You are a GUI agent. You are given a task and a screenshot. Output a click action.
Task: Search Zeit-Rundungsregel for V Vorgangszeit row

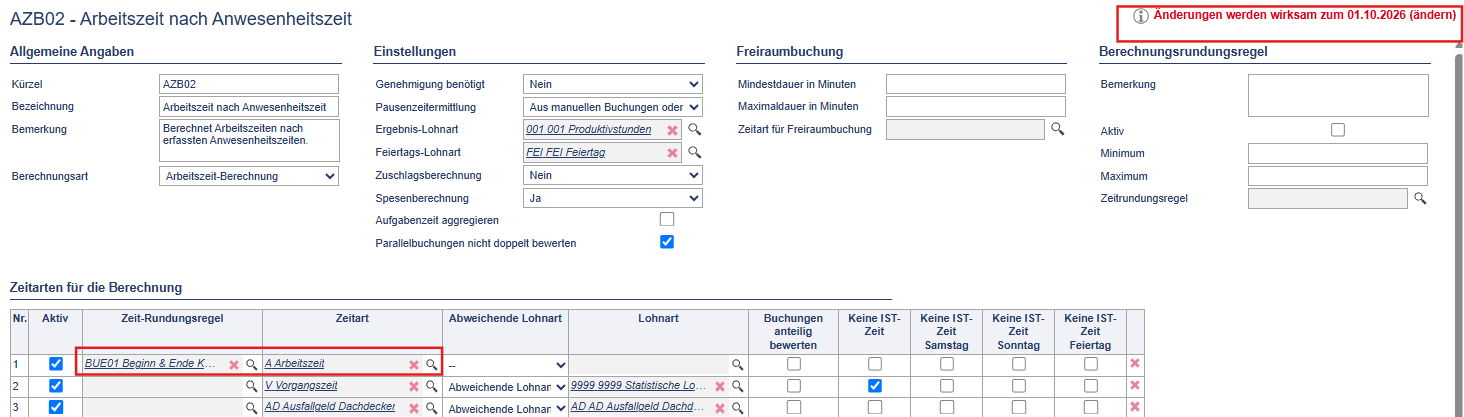(252, 386)
